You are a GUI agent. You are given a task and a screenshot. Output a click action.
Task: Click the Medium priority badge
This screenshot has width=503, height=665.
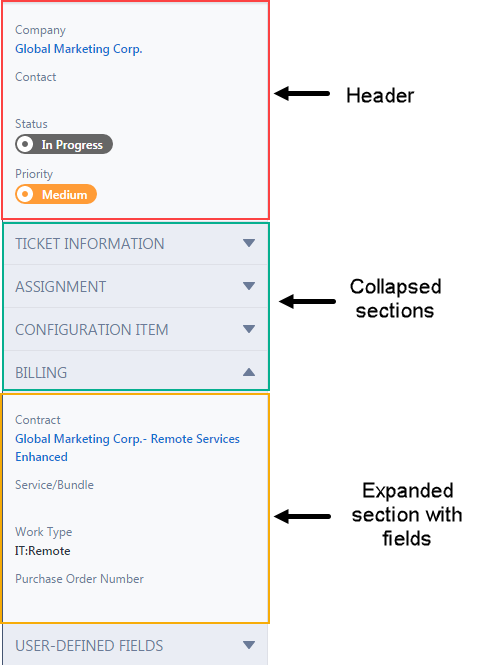point(56,194)
